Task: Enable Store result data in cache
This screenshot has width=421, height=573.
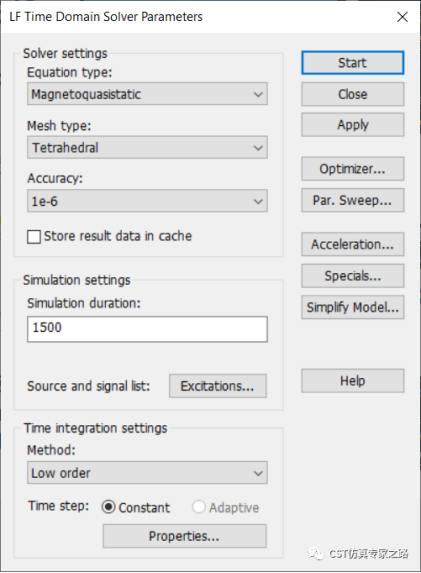Action: (34, 236)
